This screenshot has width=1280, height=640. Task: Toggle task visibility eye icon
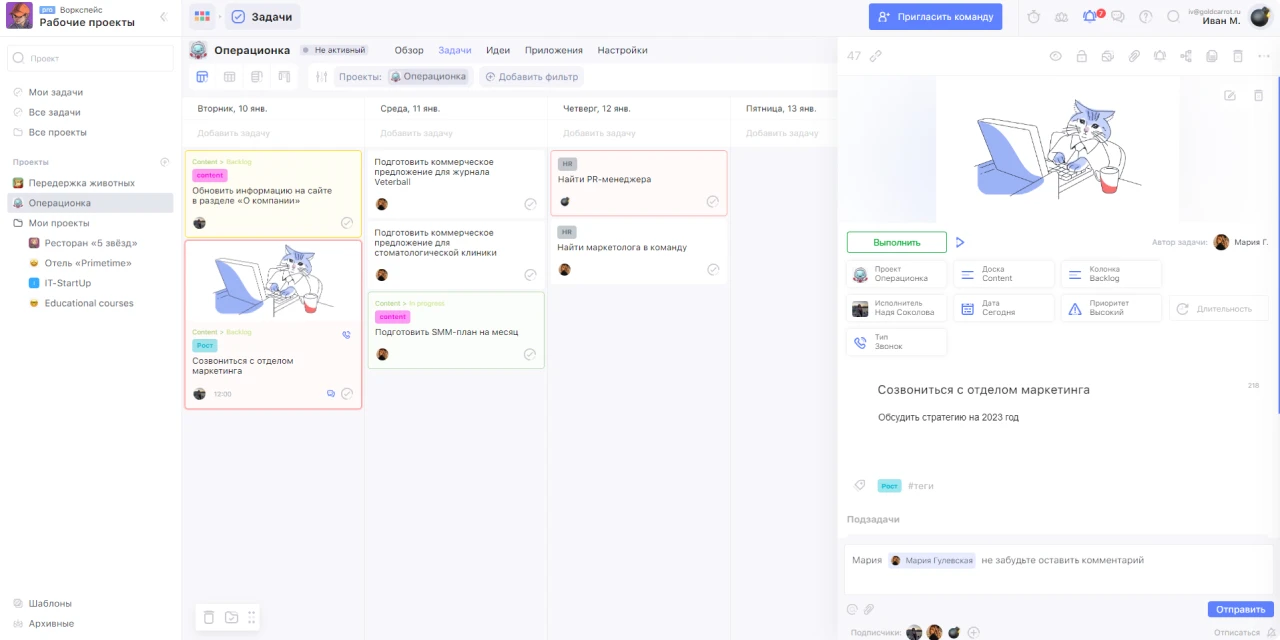pos(1055,56)
